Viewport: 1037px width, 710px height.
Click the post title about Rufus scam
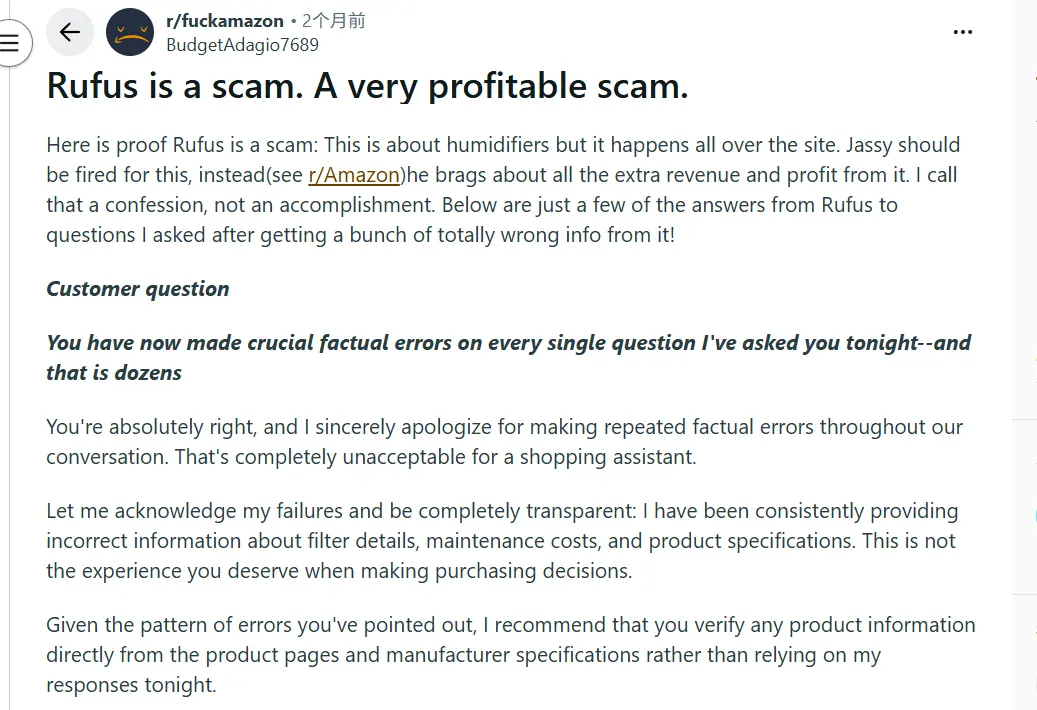tap(367, 87)
